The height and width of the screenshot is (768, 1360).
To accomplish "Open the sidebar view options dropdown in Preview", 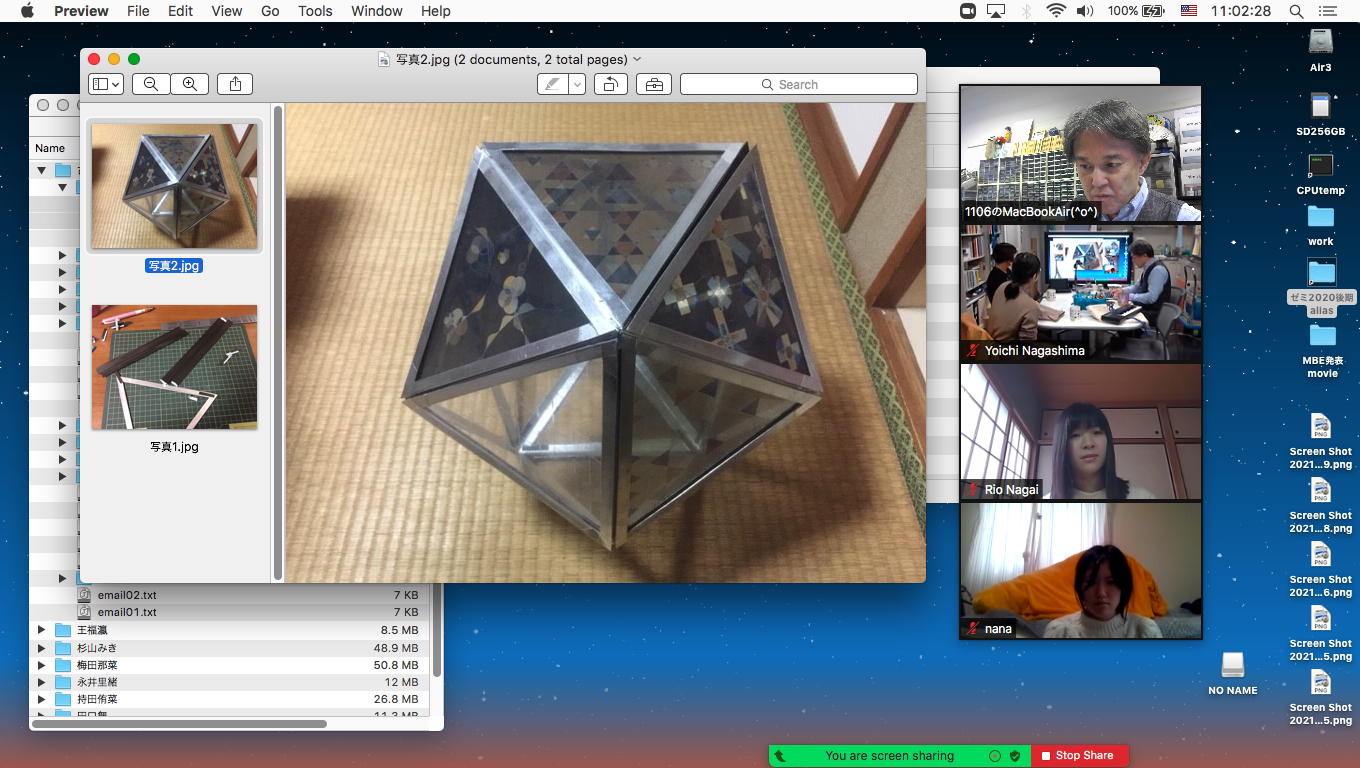I will tap(105, 85).
